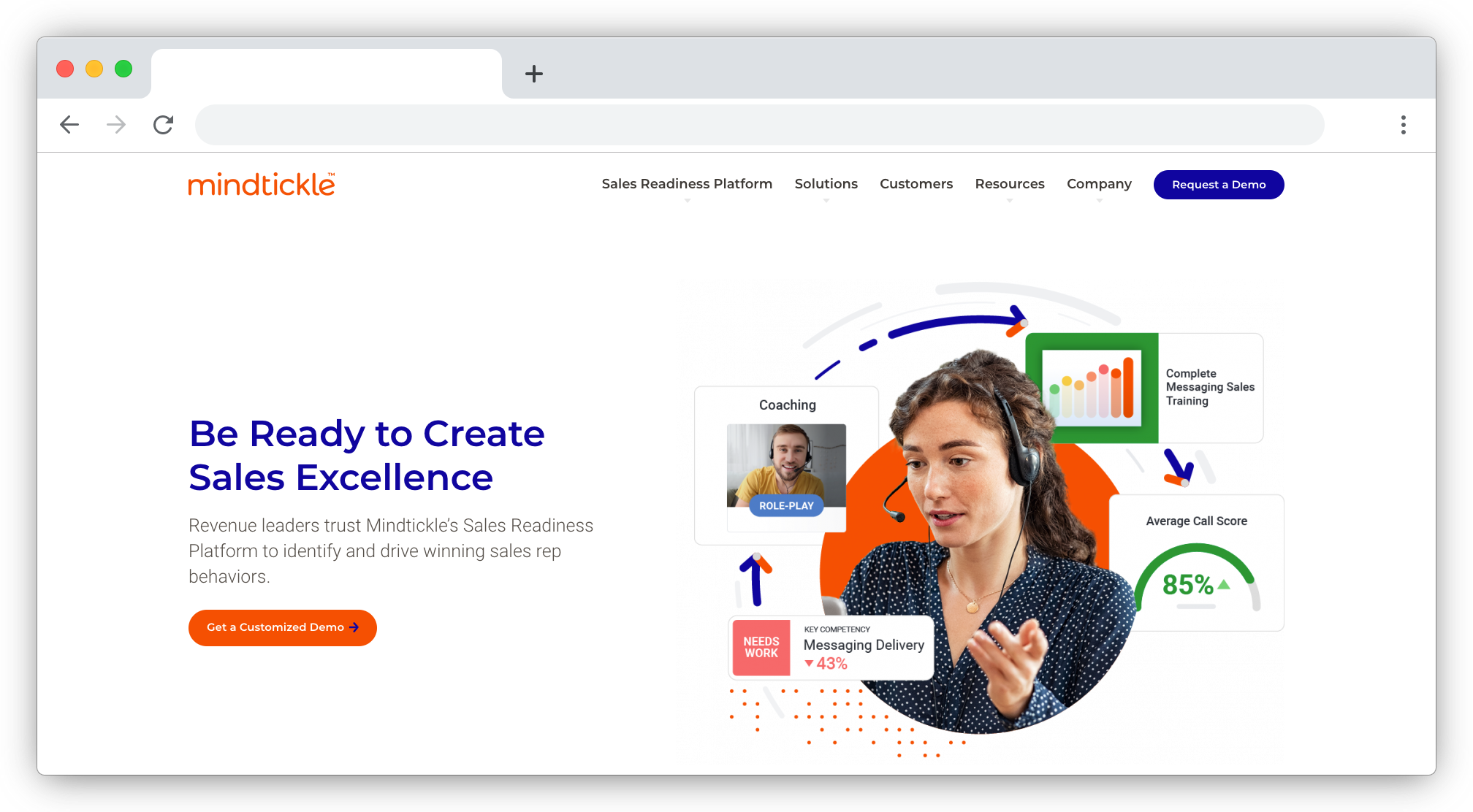The height and width of the screenshot is (812, 1473).
Task: Click the downward arrow indicator icon
Action: (810, 664)
